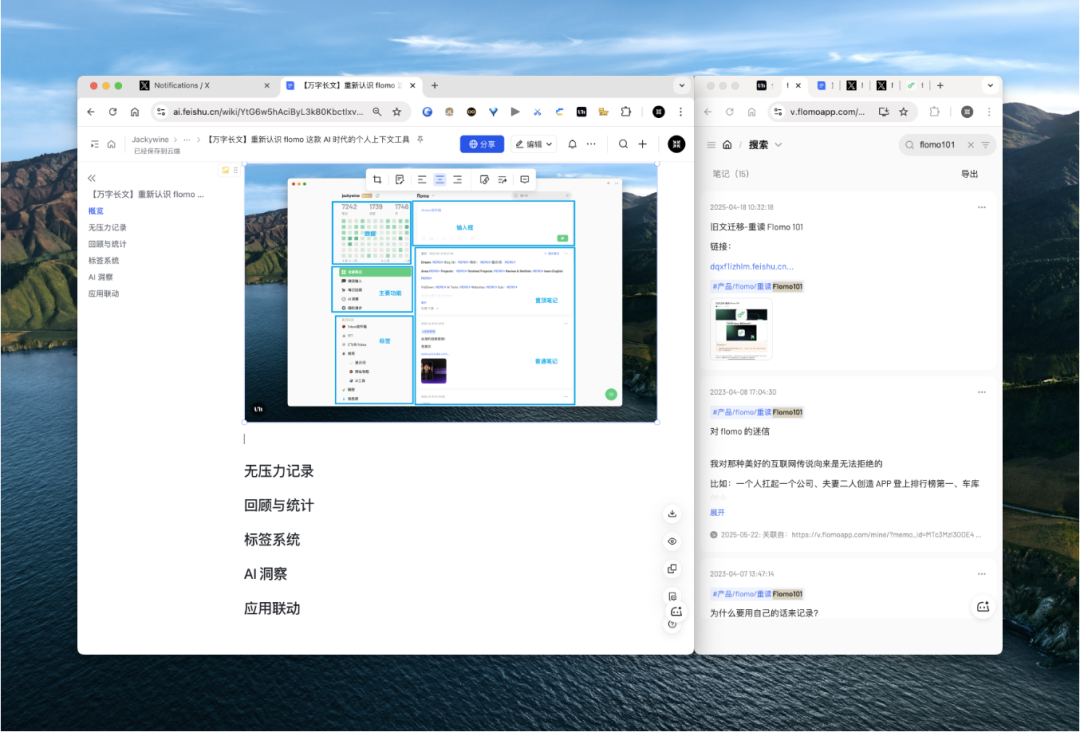Screen dimensions: 1080x732
Task: Bookmark the Feishu page with star
Action: (397, 112)
